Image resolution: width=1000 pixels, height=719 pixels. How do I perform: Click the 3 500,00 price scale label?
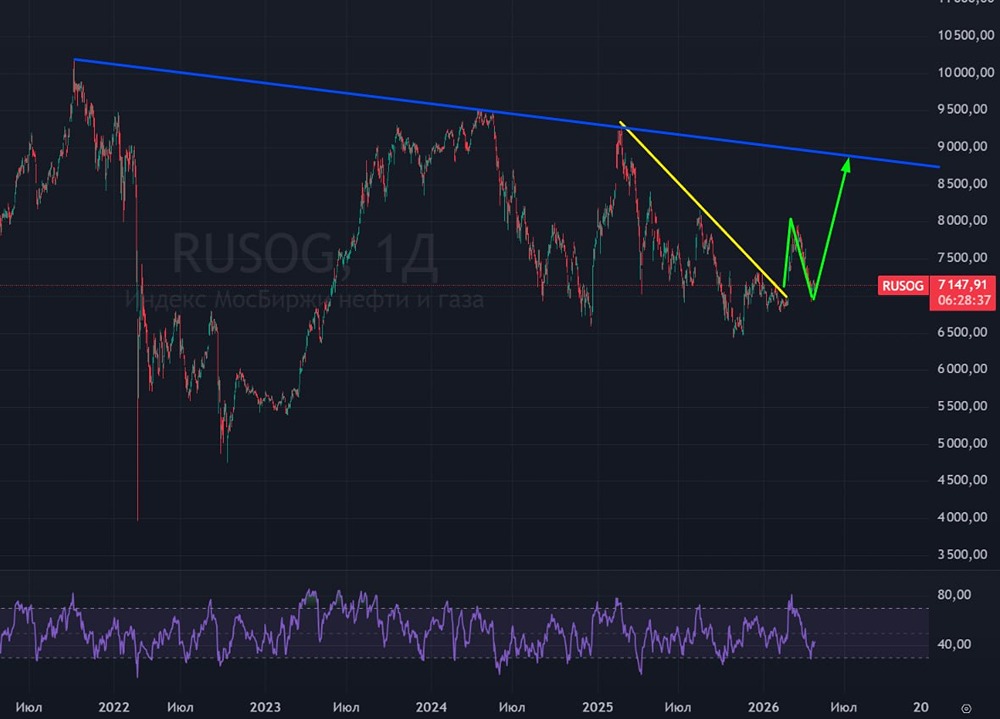tap(962, 554)
